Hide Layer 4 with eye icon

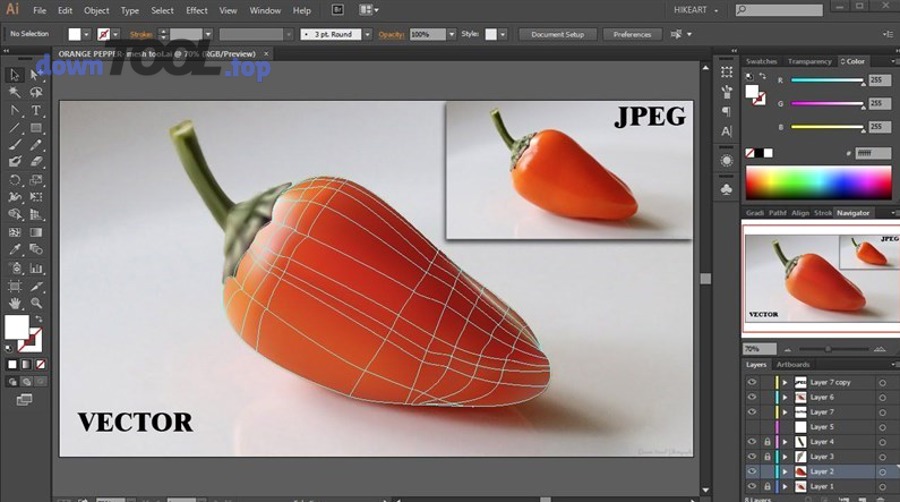(x=751, y=442)
